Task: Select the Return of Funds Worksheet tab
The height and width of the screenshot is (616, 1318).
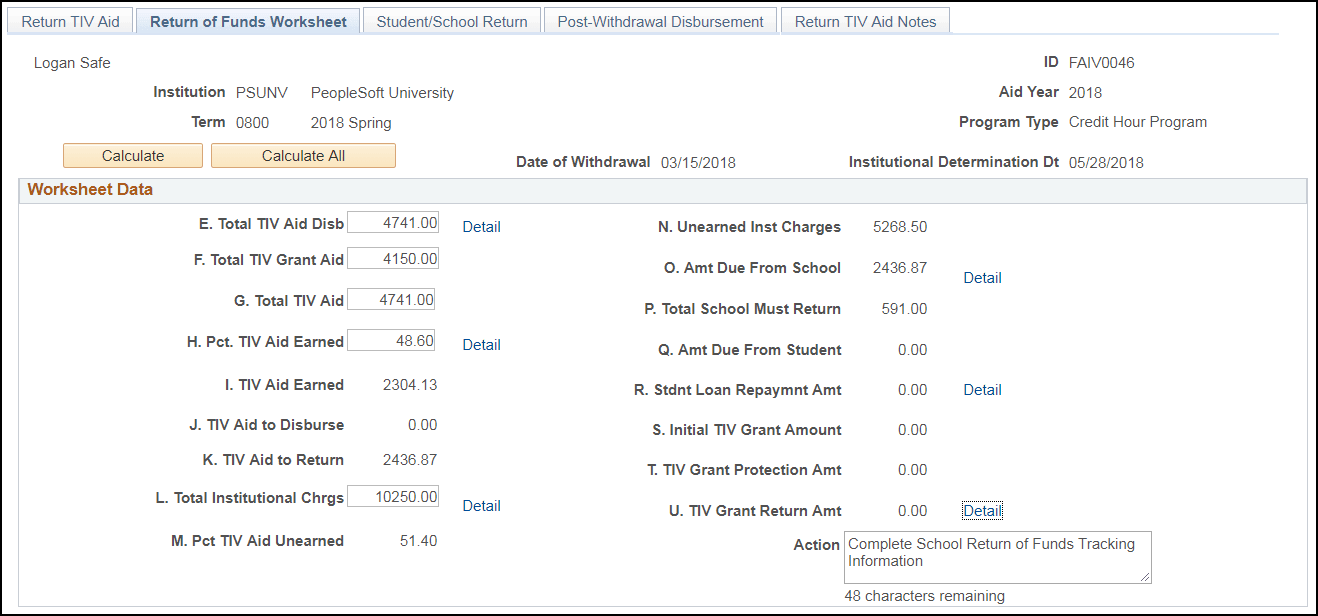Action: coord(248,20)
